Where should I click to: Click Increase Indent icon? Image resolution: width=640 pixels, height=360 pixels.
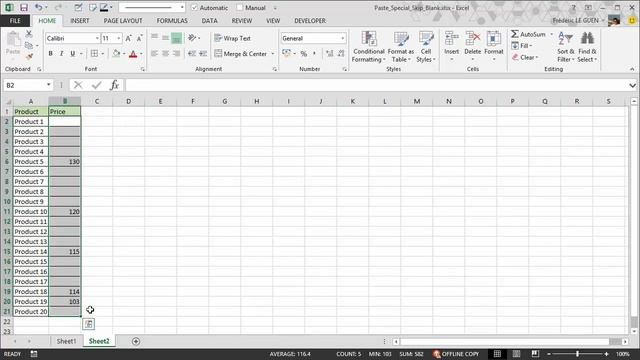click(203, 53)
